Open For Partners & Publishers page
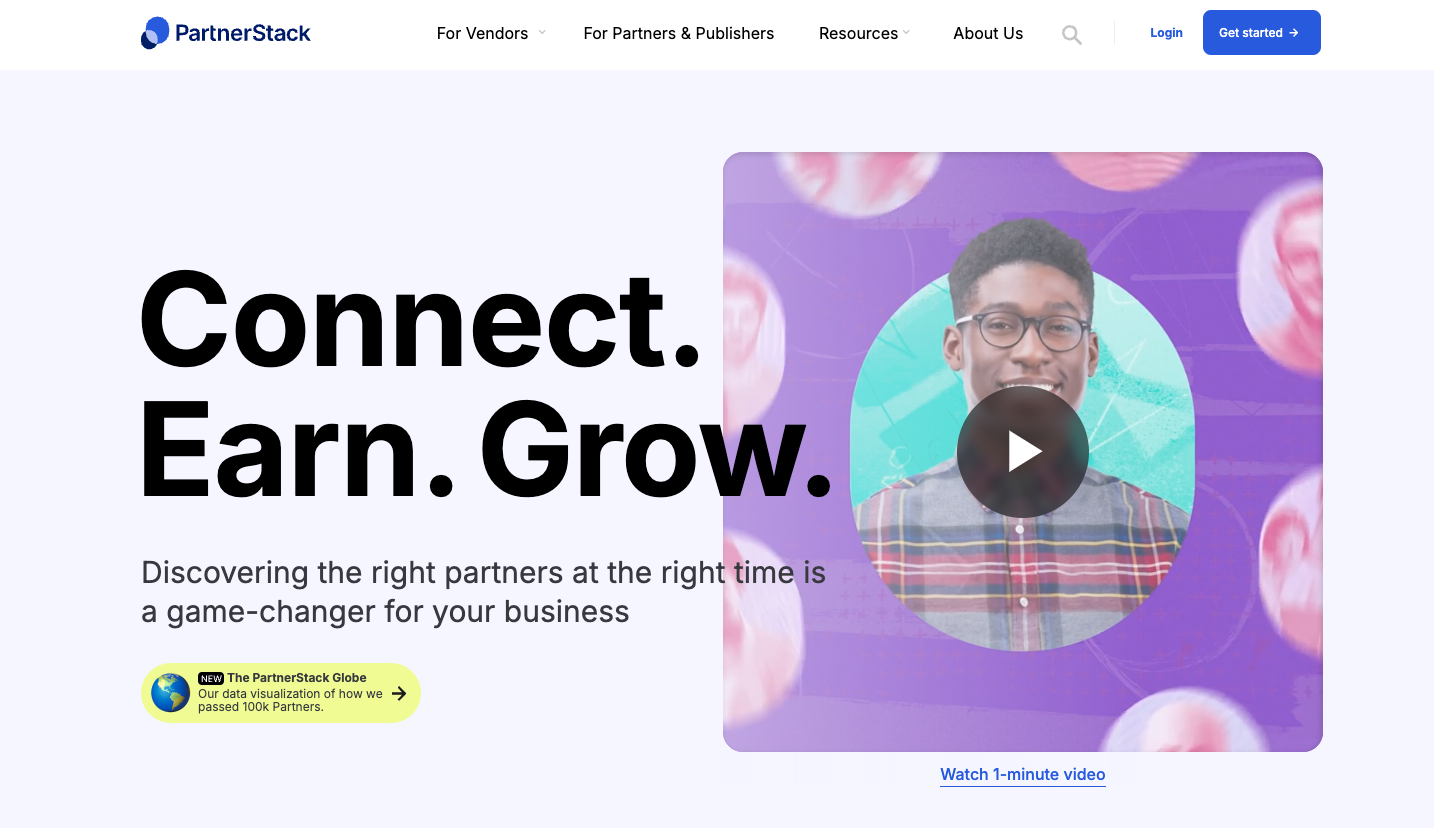 click(679, 33)
